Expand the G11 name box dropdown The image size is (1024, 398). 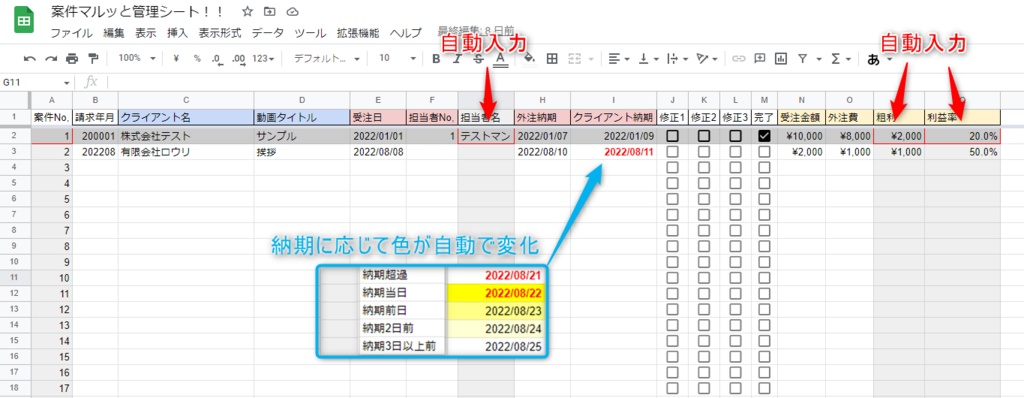tap(67, 83)
